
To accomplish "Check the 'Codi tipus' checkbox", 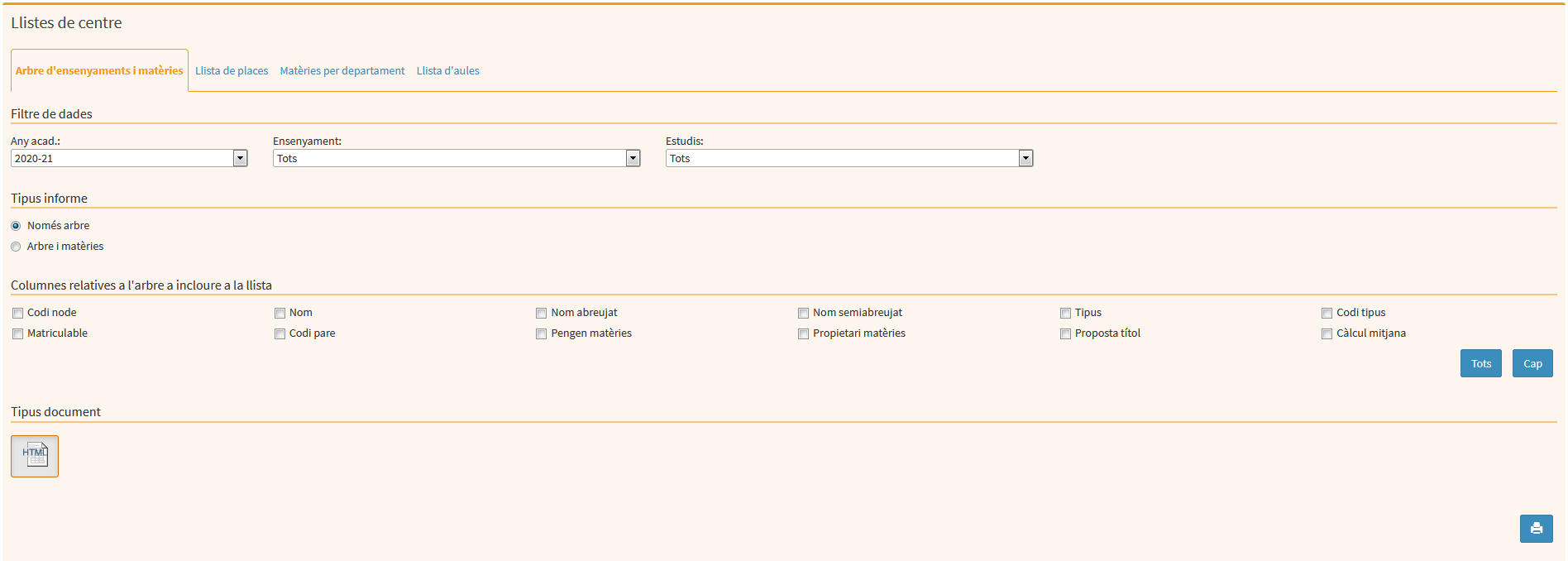I will [x=1327, y=313].
